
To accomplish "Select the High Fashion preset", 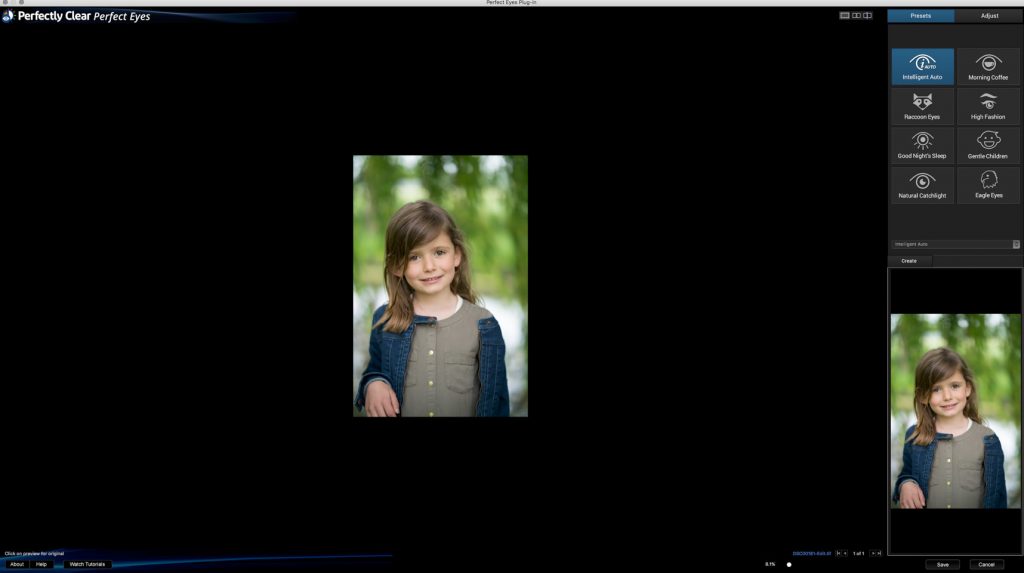I will [988, 106].
